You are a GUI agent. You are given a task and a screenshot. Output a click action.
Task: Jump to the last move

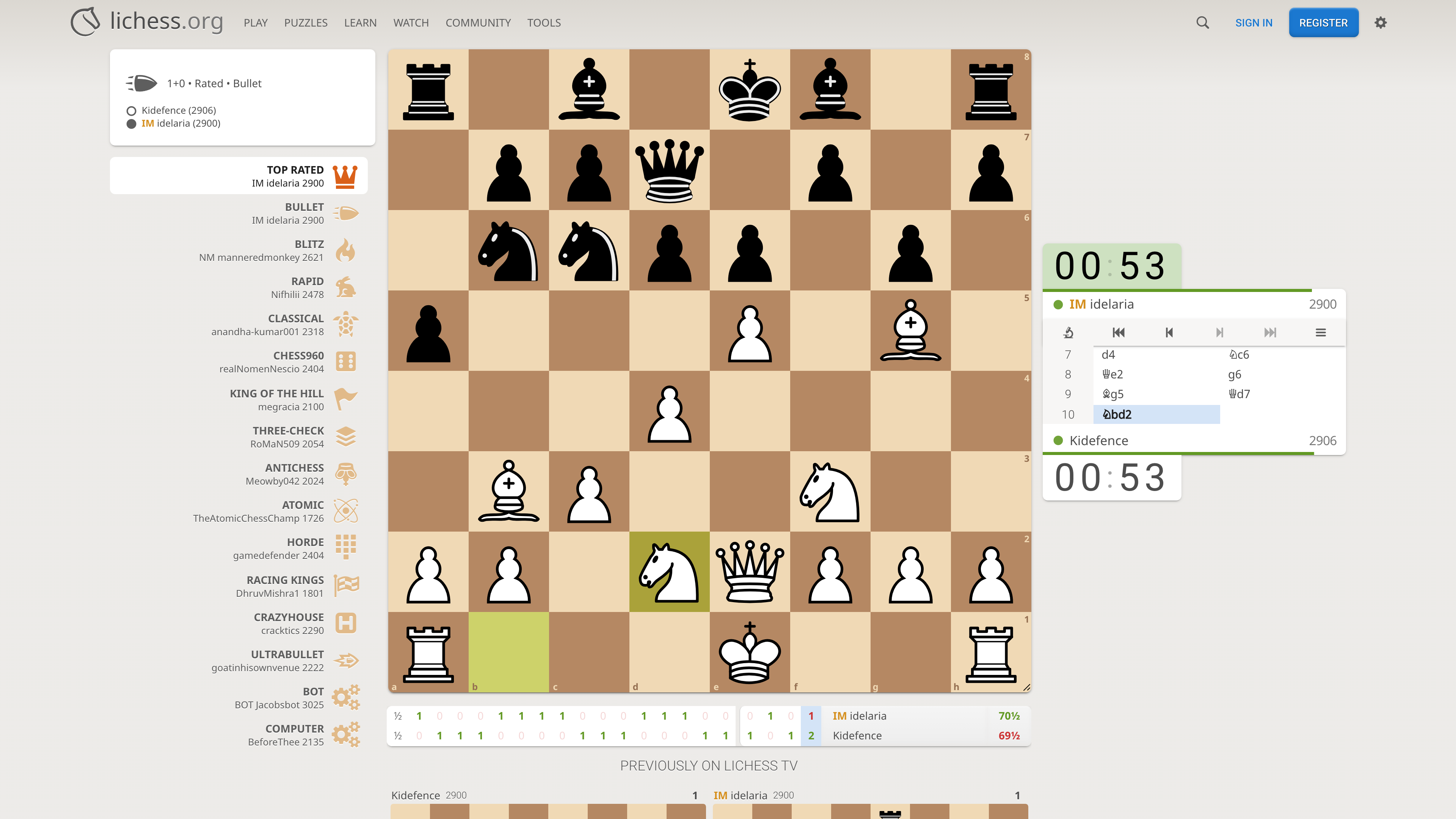[1270, 333]
